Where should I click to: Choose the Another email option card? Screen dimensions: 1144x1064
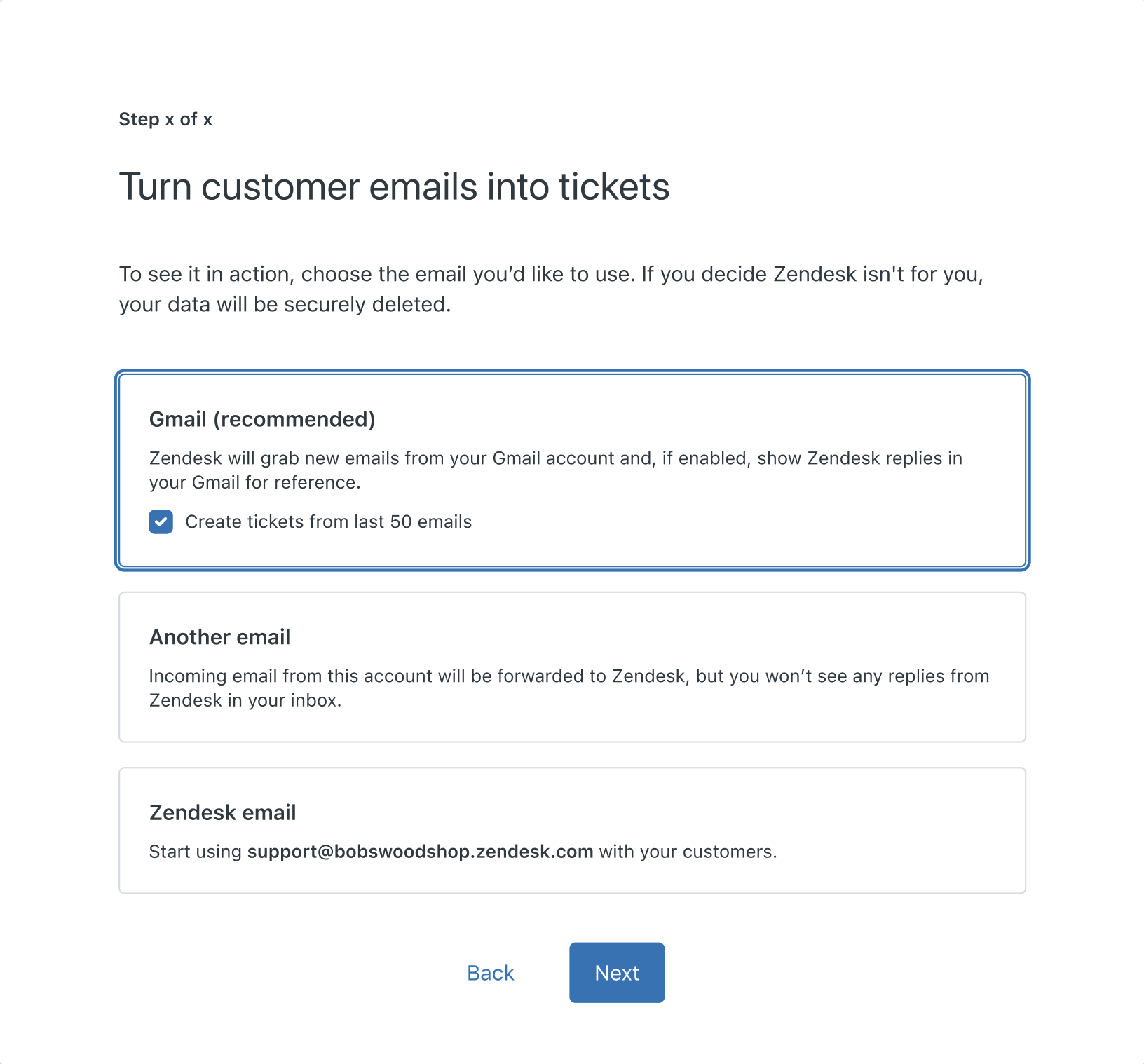572,667
